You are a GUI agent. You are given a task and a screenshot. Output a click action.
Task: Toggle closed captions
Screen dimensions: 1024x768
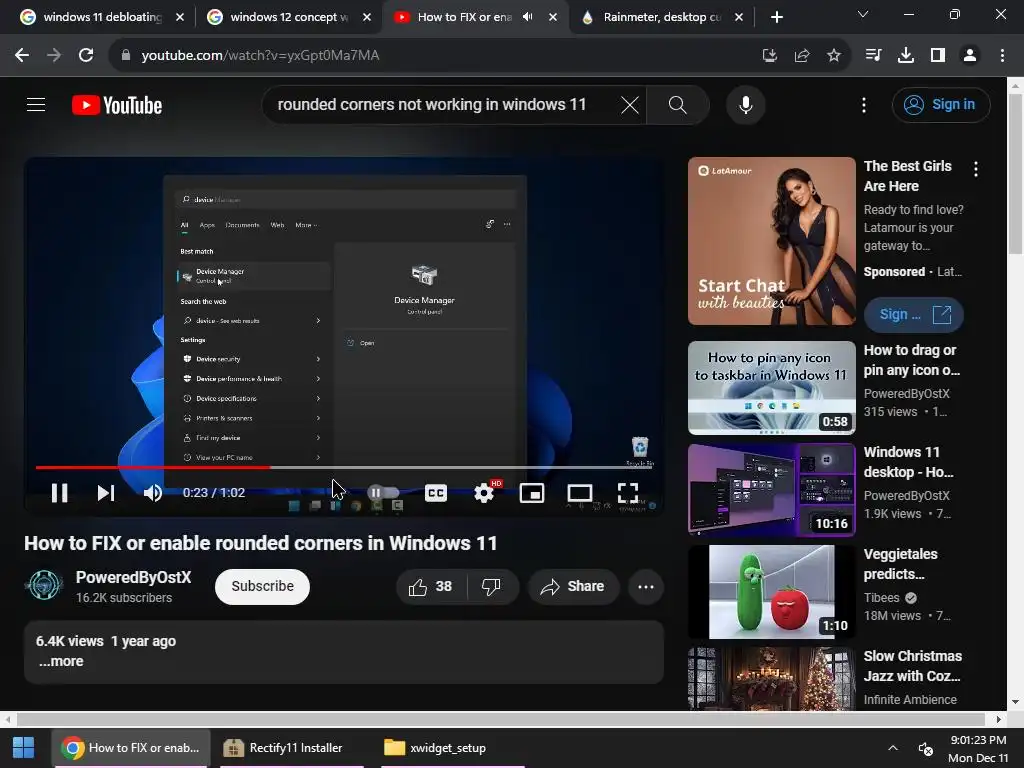pyautogui.click(x=436, y=492)
